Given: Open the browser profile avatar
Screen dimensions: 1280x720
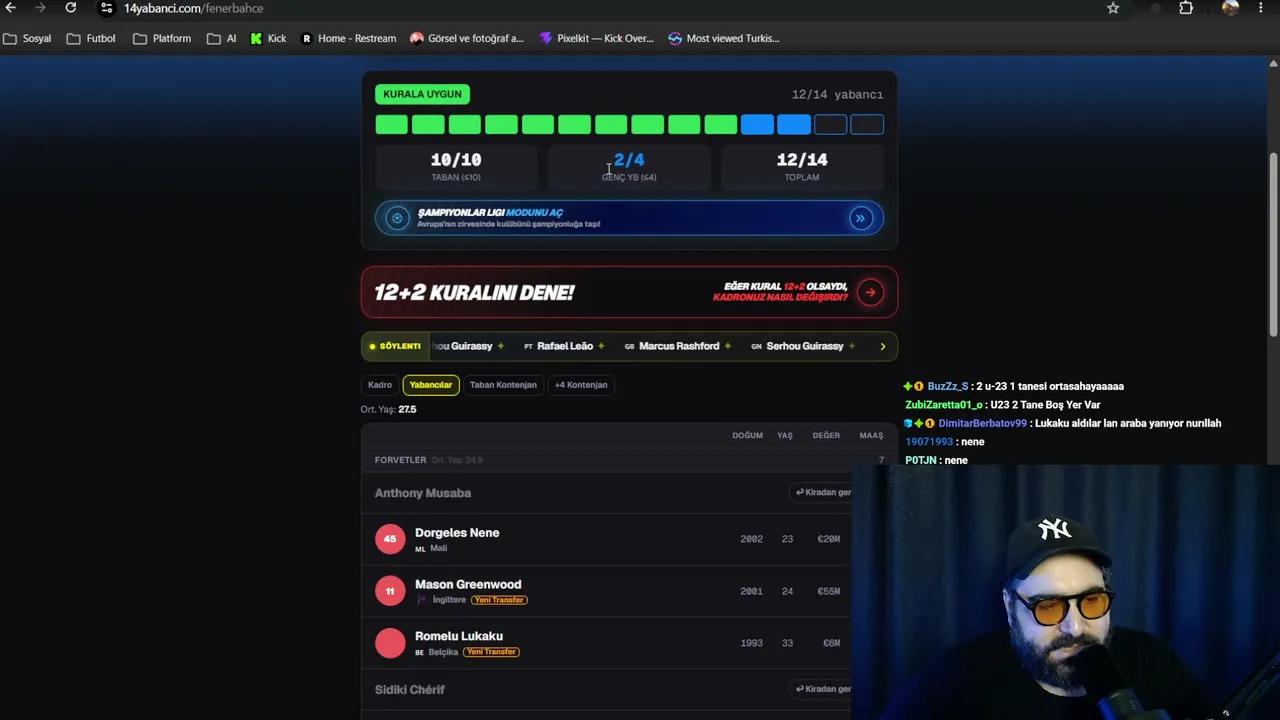Looking at the screenshot, I should point(1230,8).
